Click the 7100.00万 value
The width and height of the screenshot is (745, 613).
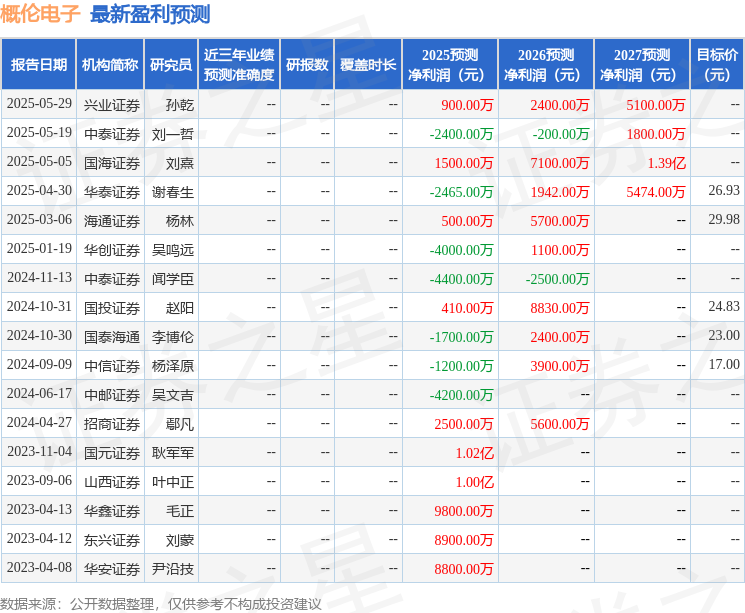coord(560,163)
